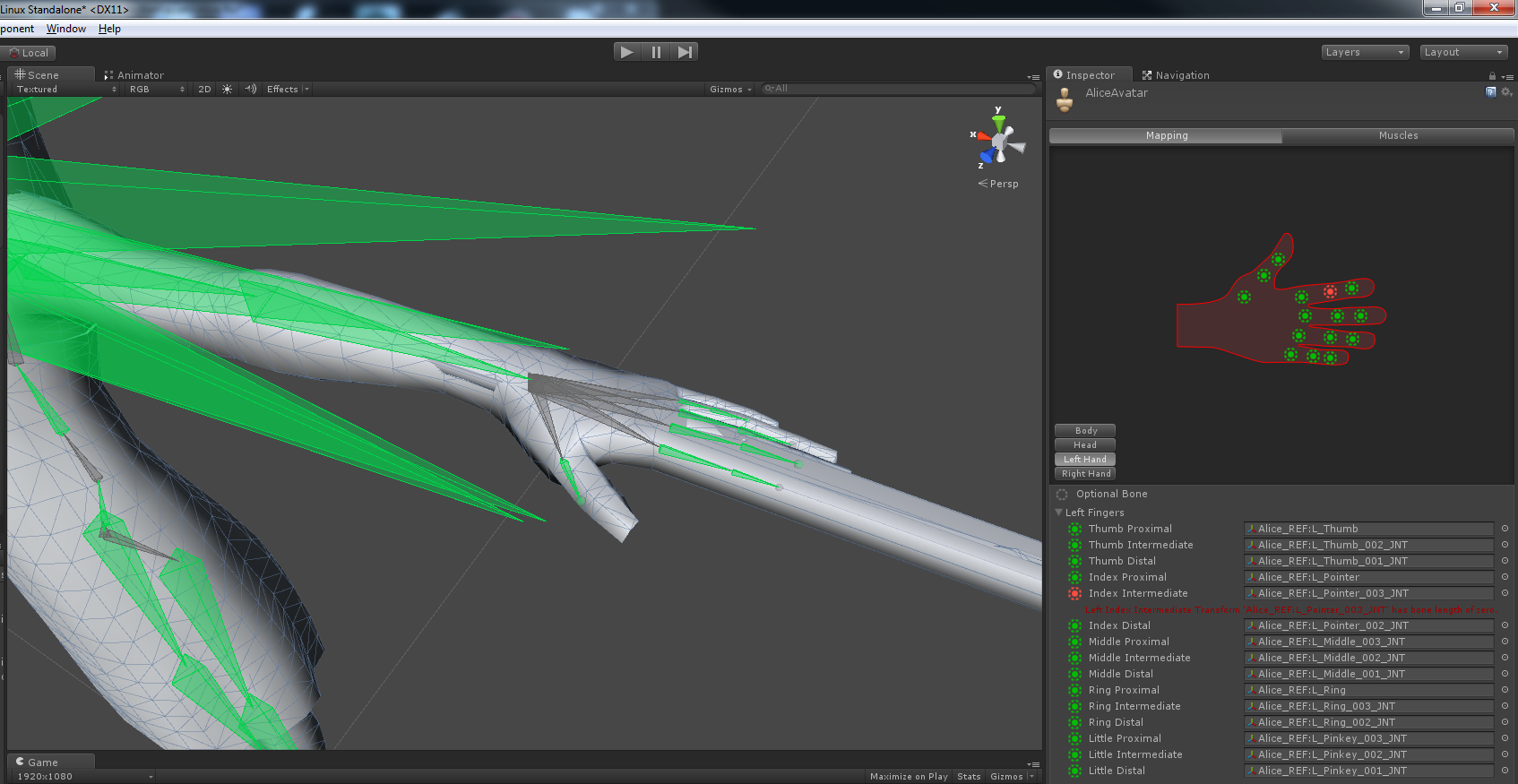
Task: Click the Pause button in the toolbar
Action: click(x=656, y=52)
